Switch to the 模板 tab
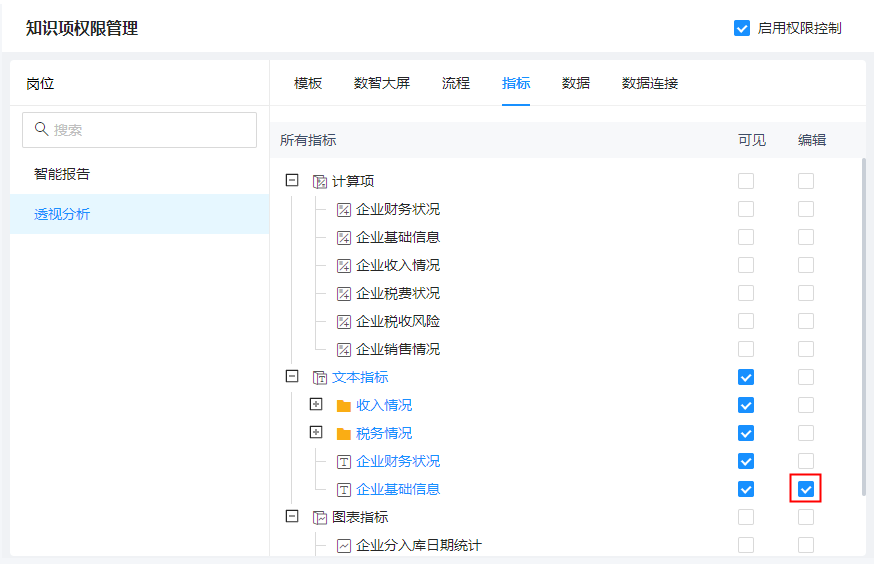Image resolution: width=874 pixels, height=564 pixels. click(308, 83)
